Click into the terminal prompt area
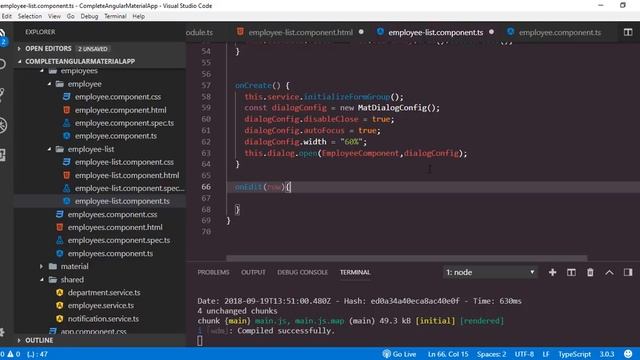 pyautogui.click(x=200, y=341)
